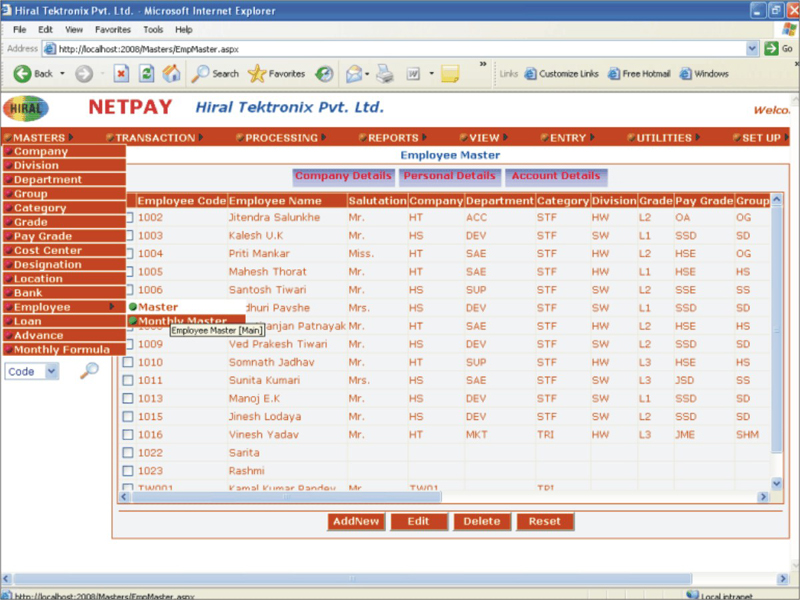
Task: Check the box for employee 1011
Action: (128, 380)
